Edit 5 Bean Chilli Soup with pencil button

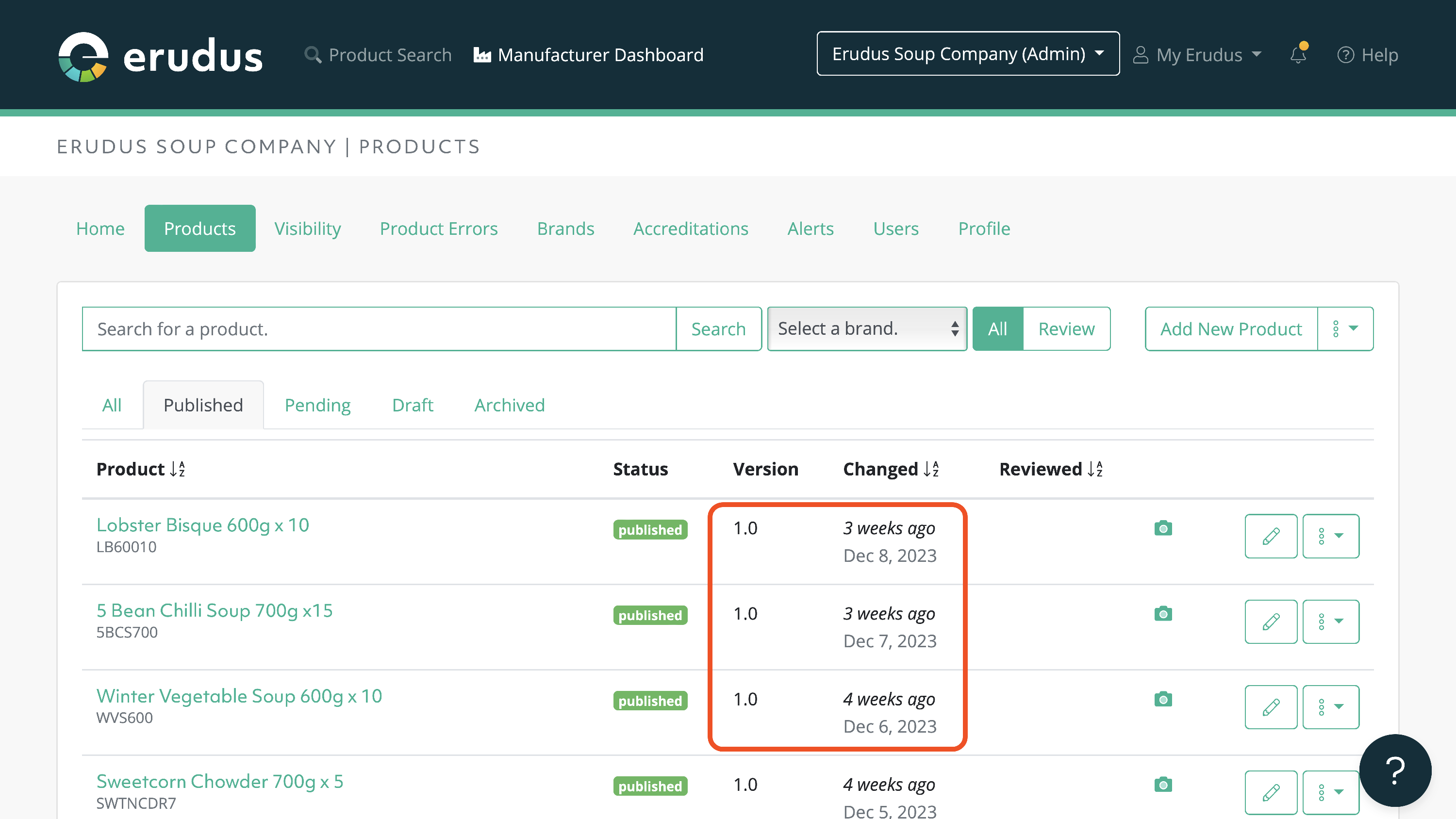pos(1271,622)
